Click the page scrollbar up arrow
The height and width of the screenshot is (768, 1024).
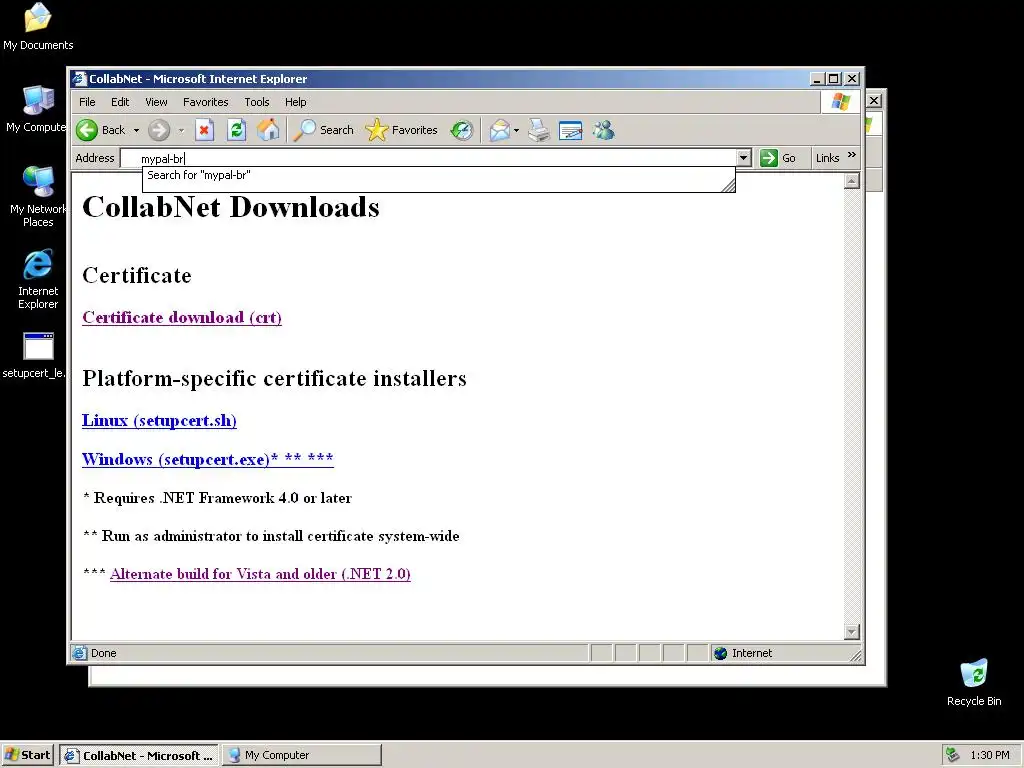[851, 181]
